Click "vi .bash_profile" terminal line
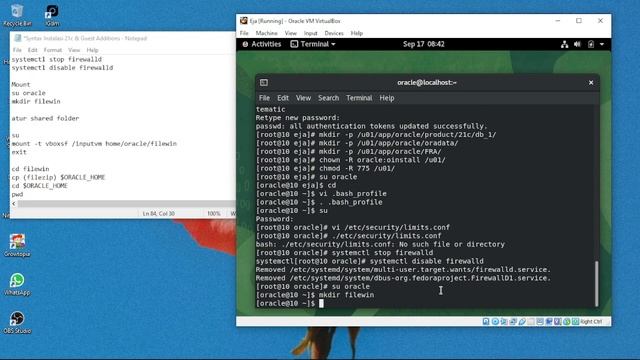The height and width of the screenshot is (360, 640). (x=321, y=193)
